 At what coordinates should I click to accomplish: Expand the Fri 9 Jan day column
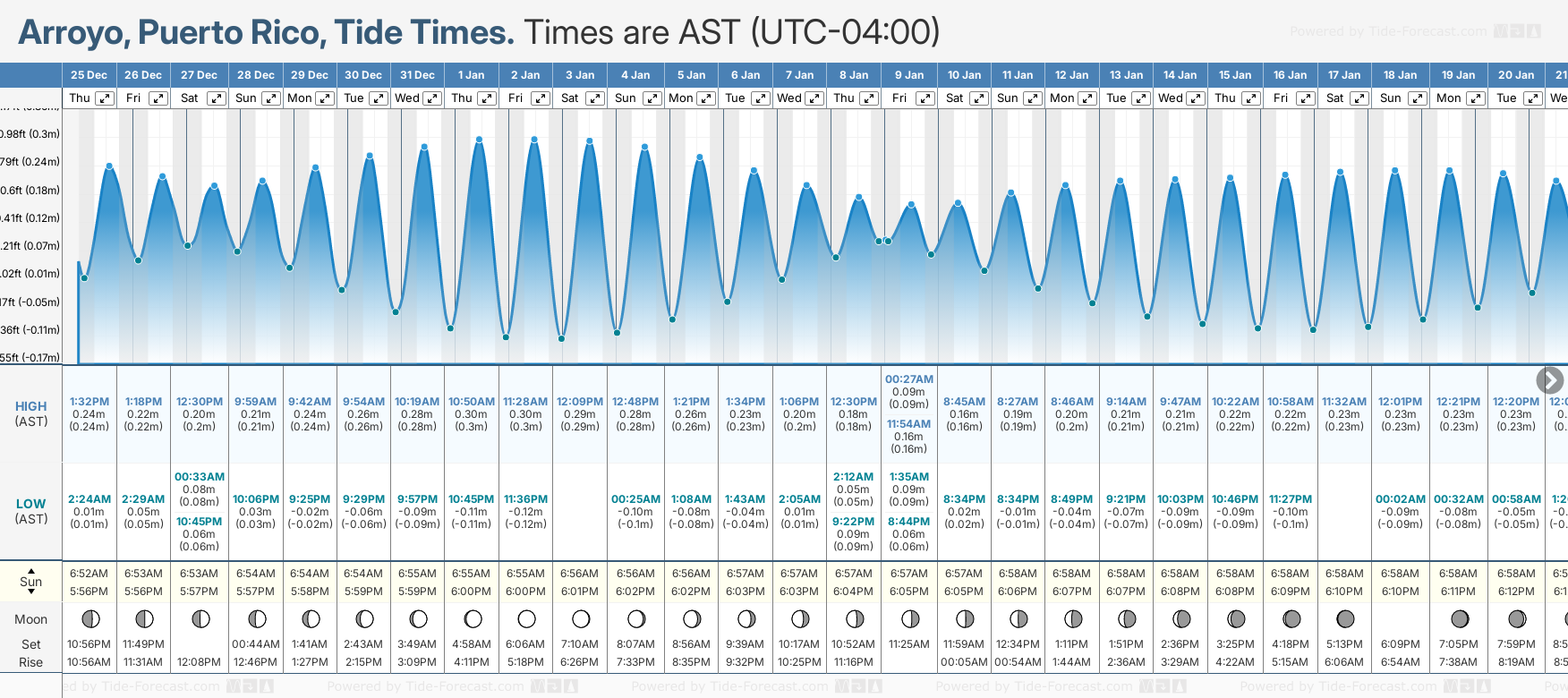click(925, 98)
